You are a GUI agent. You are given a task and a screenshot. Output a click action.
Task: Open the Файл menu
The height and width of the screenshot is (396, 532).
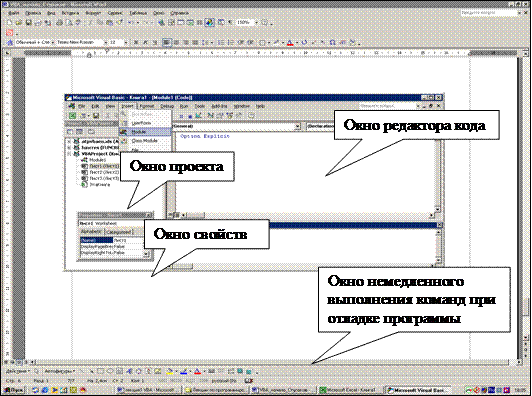coord(14,13)
